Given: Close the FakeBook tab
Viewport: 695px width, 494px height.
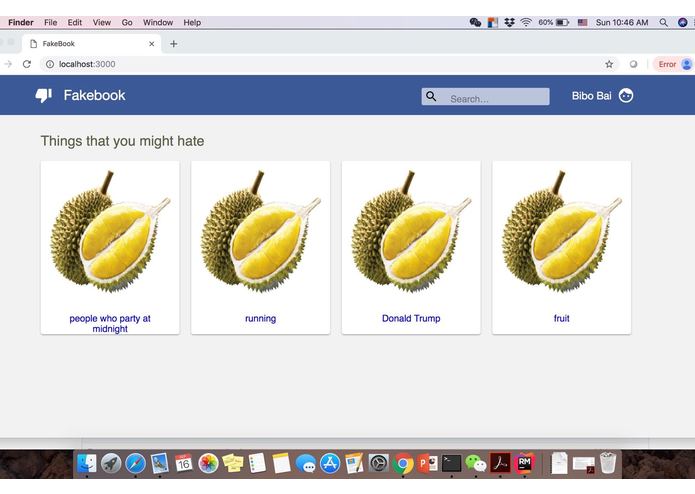Looking at the screenshot, I should (152, 44).
